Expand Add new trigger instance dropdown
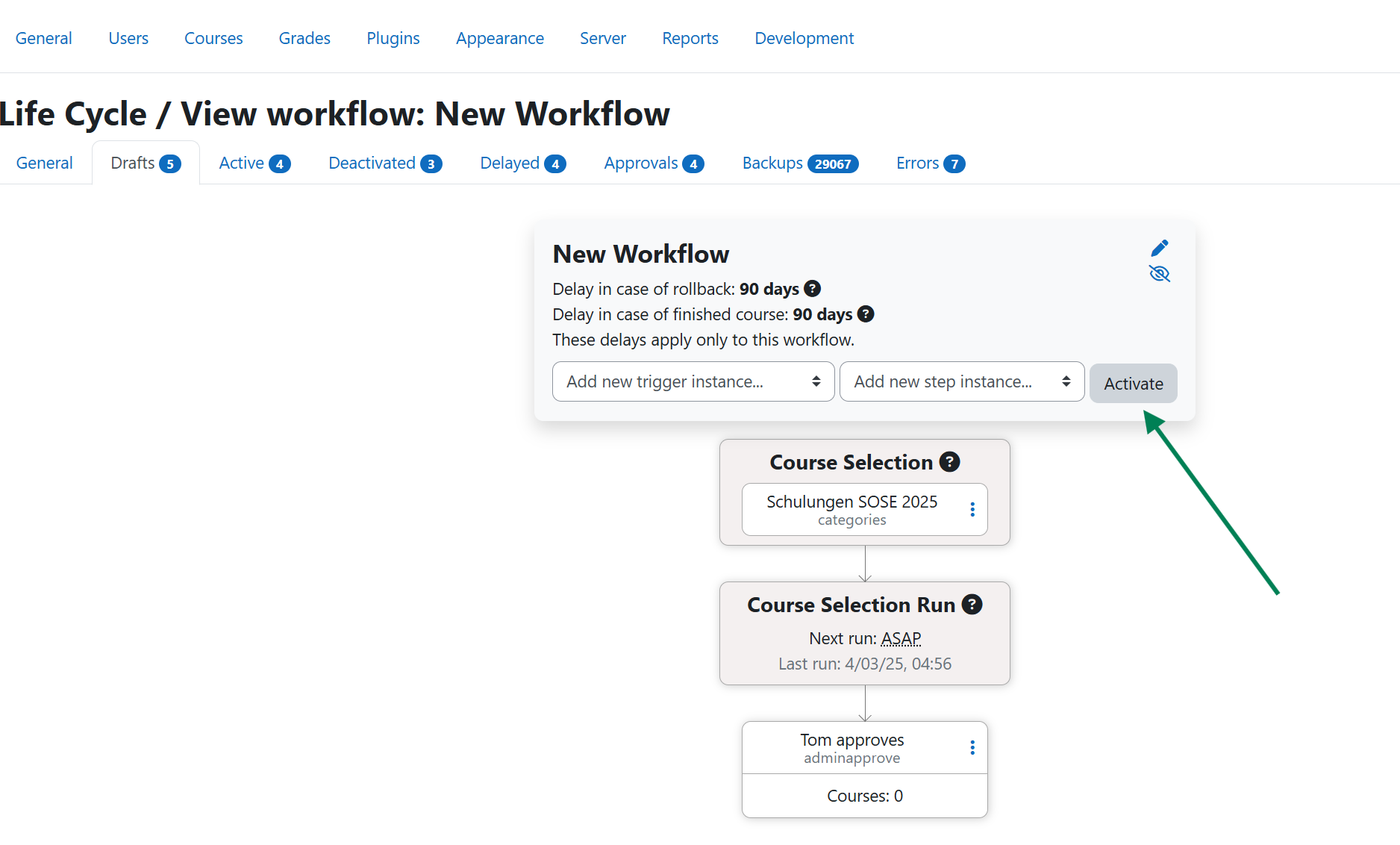The height and width of the screenshot is (845, 1400). pos(693,382)
